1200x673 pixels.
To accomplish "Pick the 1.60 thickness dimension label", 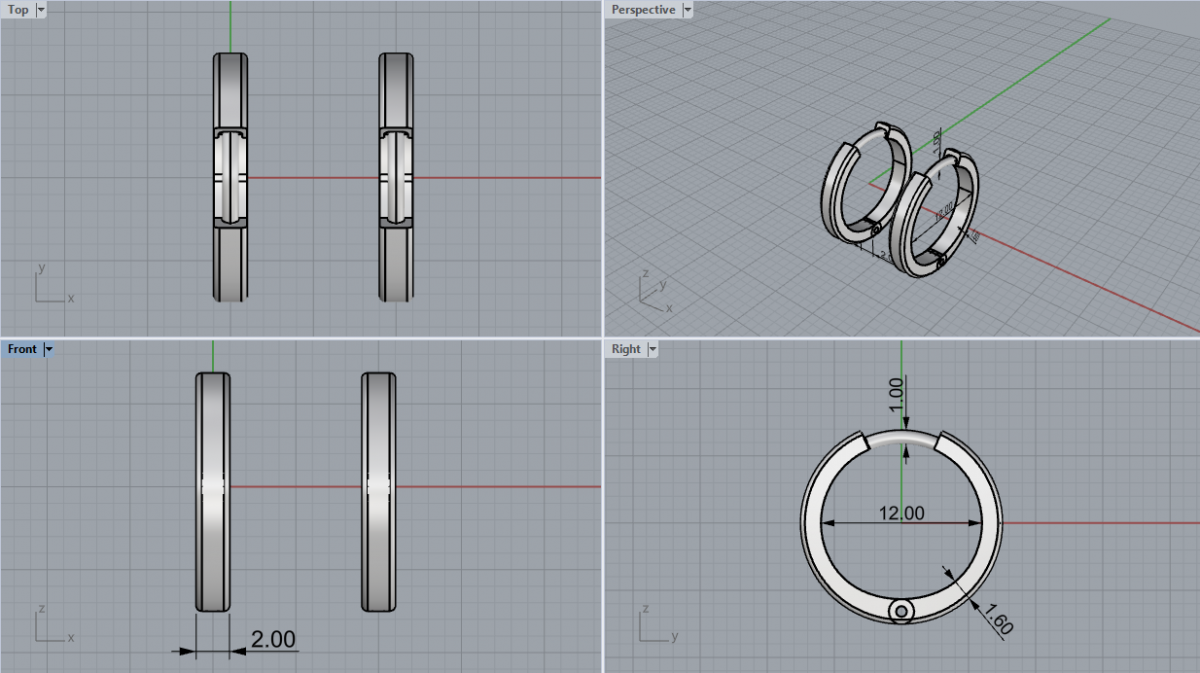I will 998,620.
